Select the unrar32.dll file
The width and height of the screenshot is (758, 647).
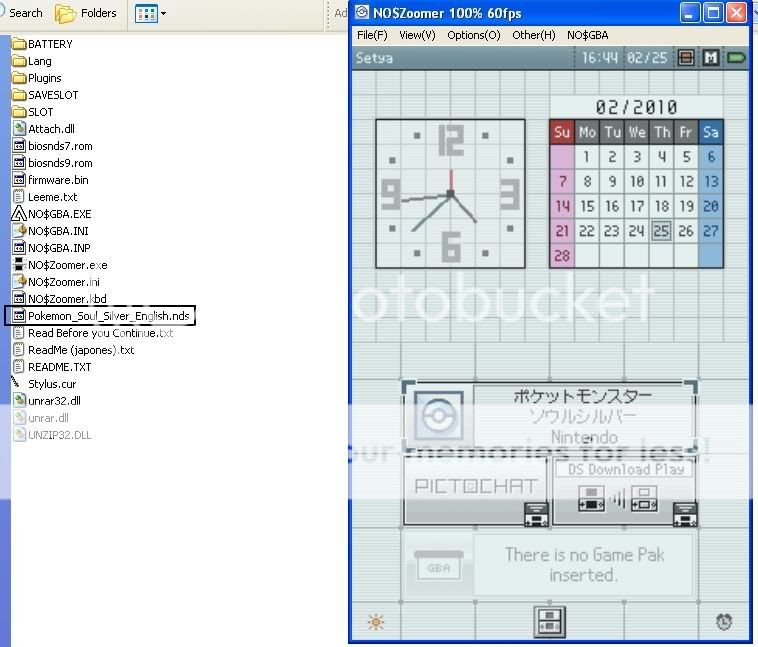(47, 400)
